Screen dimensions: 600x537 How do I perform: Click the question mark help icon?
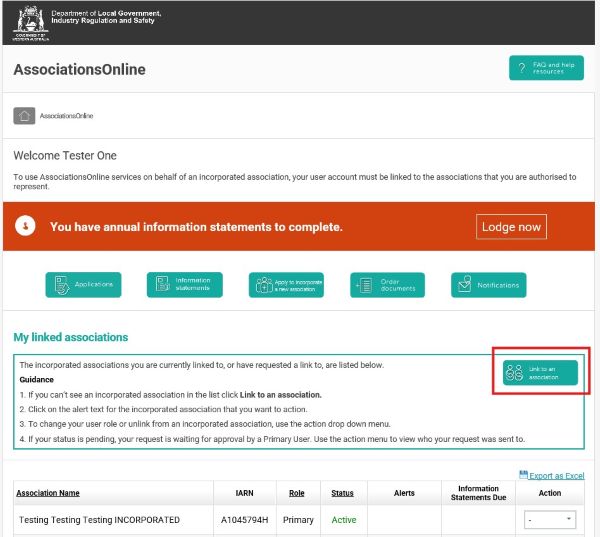[x=522, y=68]
